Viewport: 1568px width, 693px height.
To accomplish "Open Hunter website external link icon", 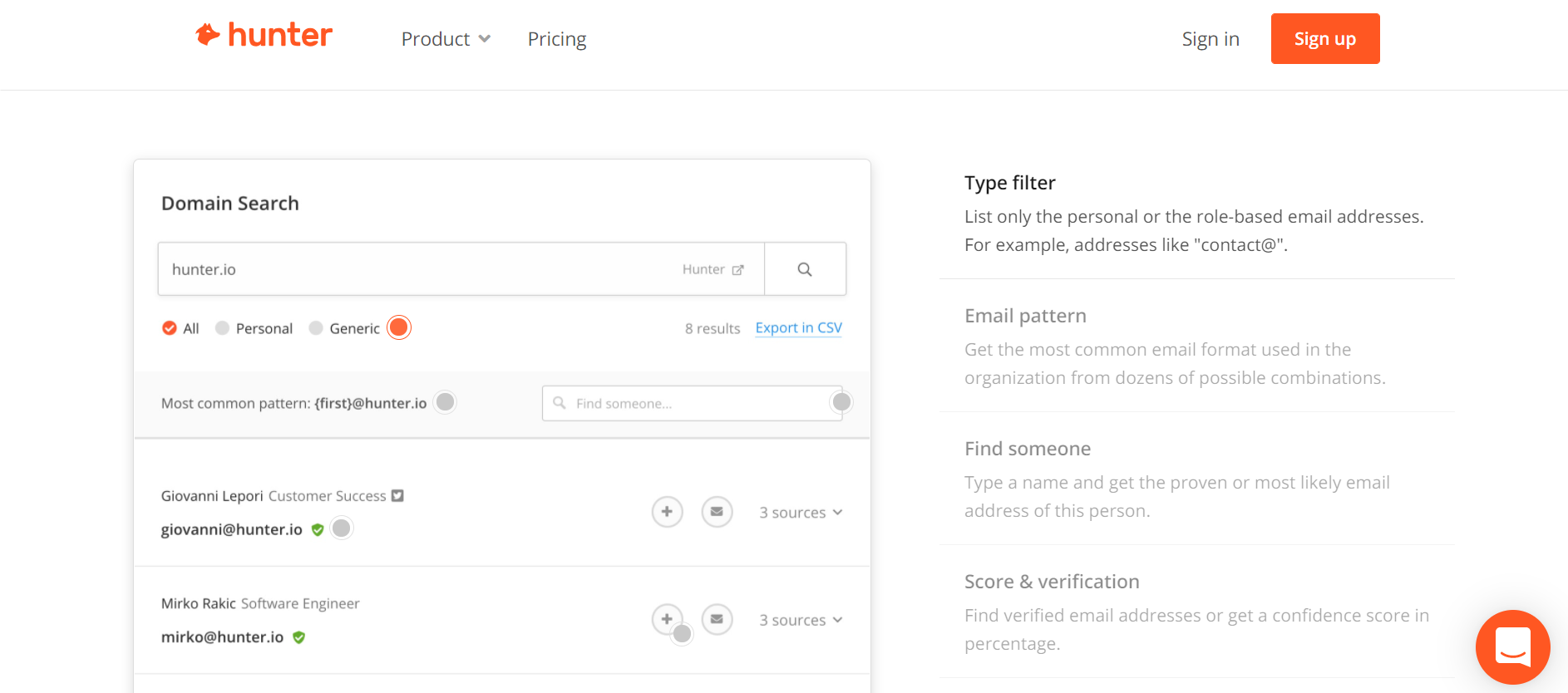I will tap(737, 270).
